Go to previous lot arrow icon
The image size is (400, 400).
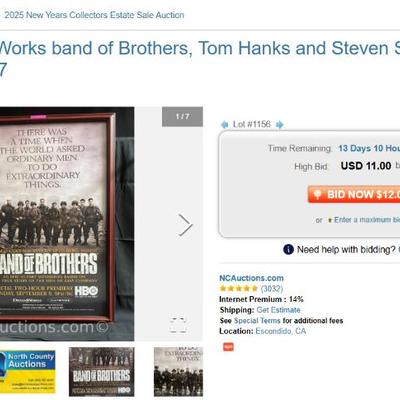(x=224, y=125)
